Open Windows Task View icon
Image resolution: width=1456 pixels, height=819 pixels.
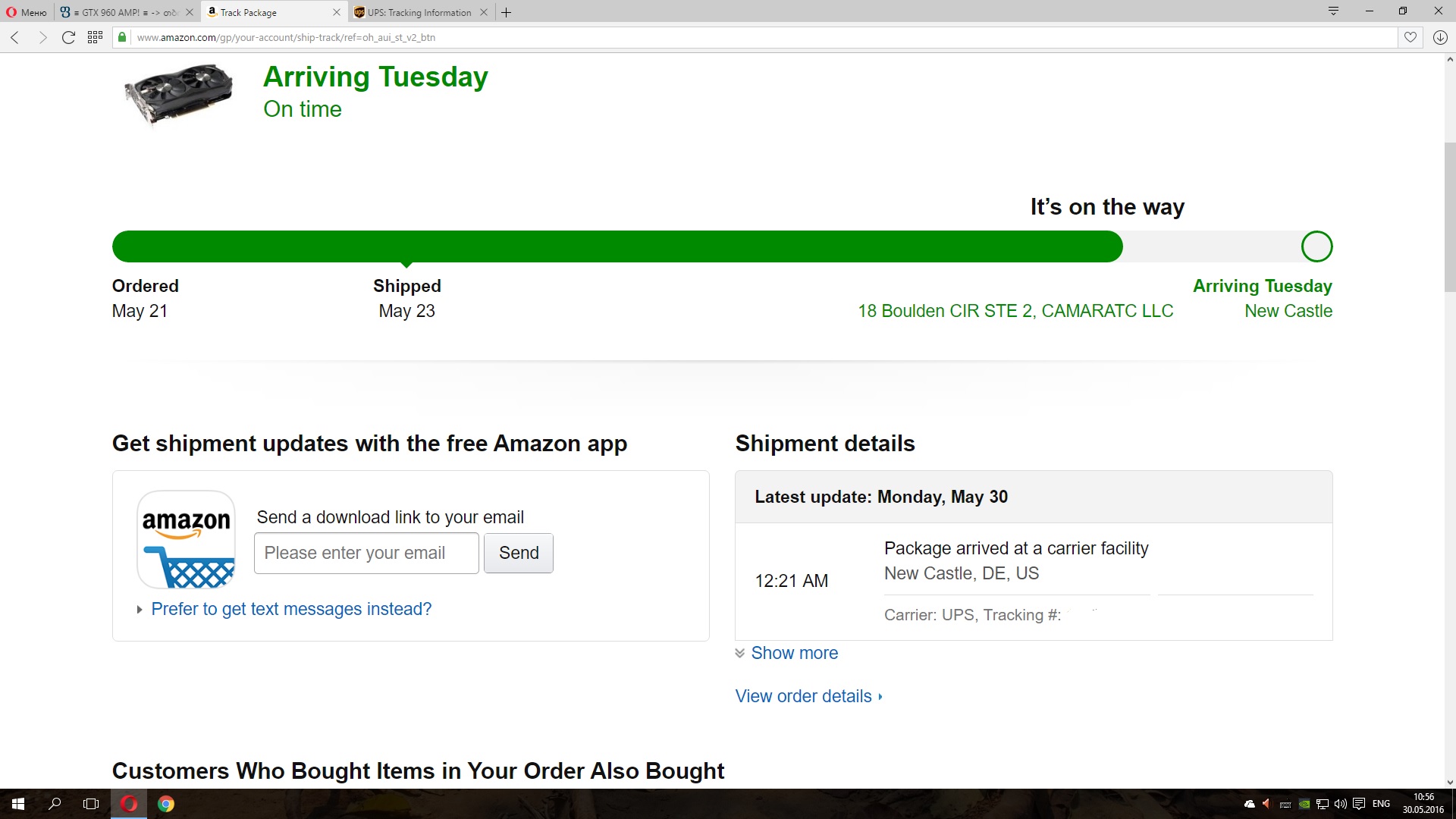coord(91,804)
